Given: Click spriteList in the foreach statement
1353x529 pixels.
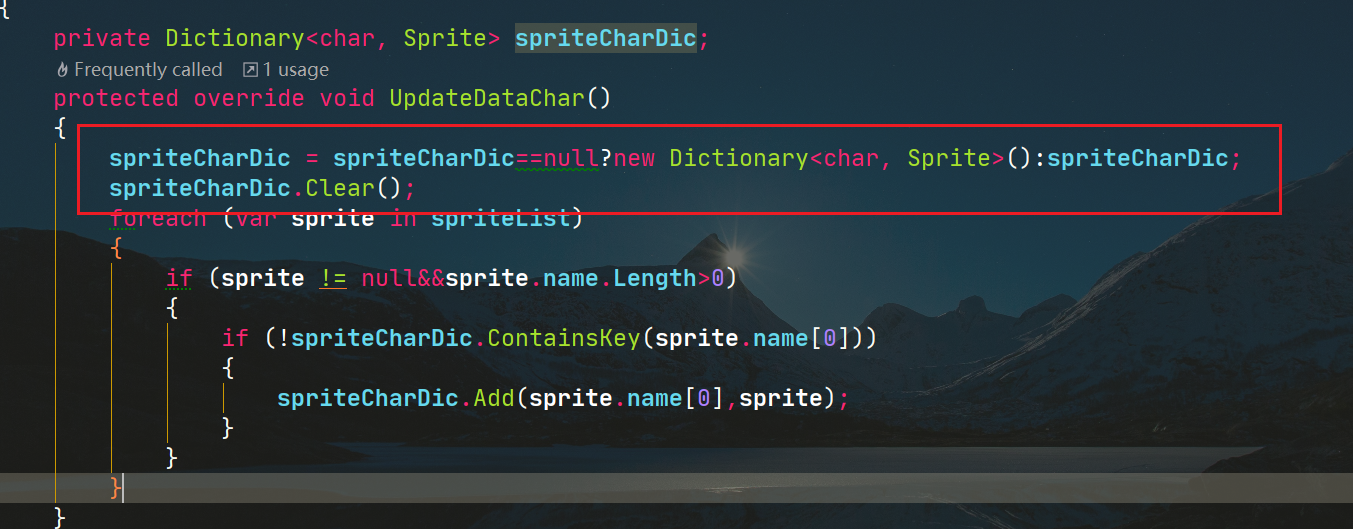Looking at the screenshot, I should [500, 218].
